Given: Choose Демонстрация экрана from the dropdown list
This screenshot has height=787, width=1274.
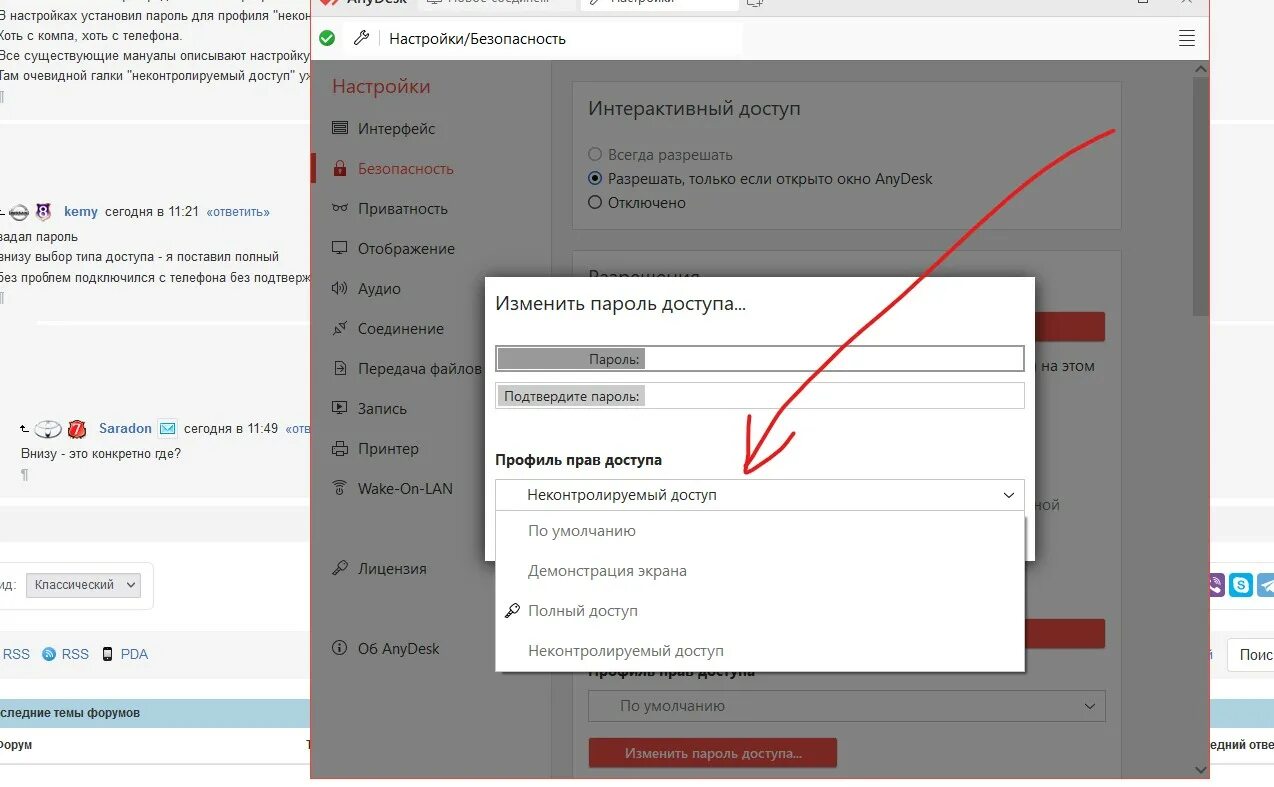Looking at the screenshot, I should (760, 571).
